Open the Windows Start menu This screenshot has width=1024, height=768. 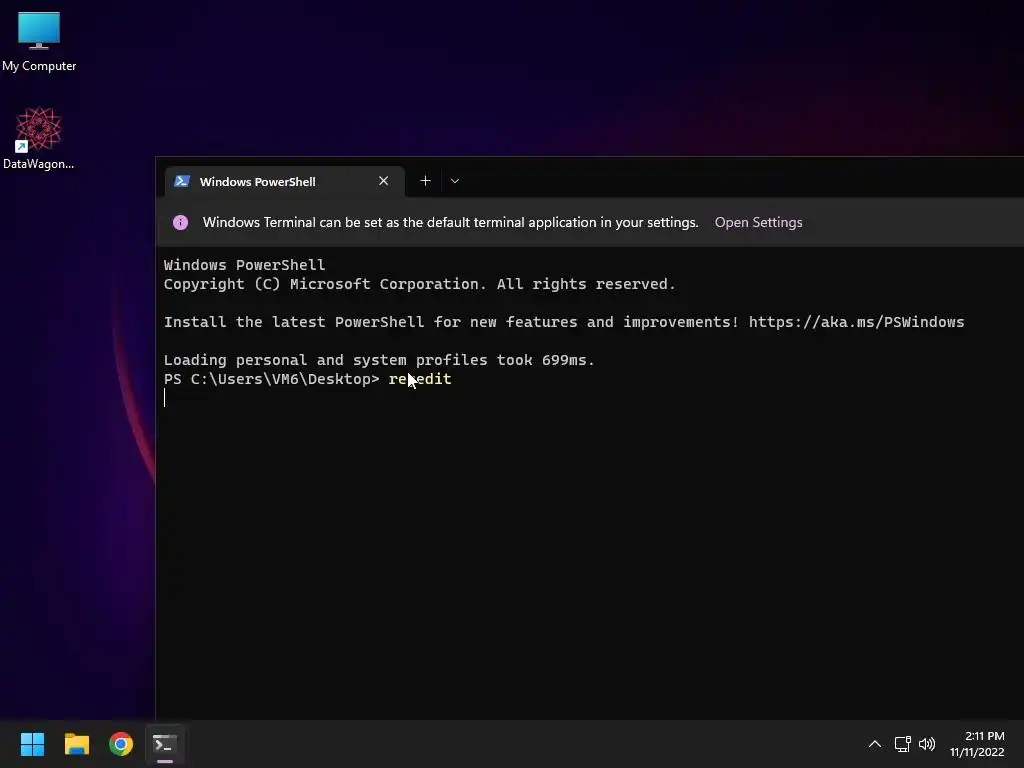tap(32, 744)
